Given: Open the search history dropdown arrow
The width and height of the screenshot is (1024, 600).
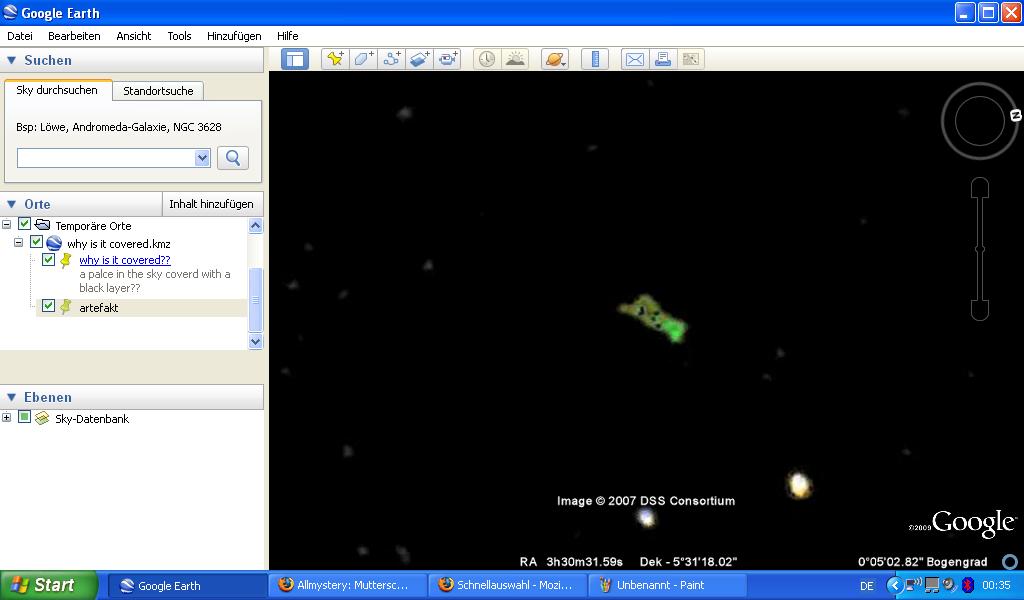Looking at the screenshot, I should pyautogui.click(x=202, y=158).
